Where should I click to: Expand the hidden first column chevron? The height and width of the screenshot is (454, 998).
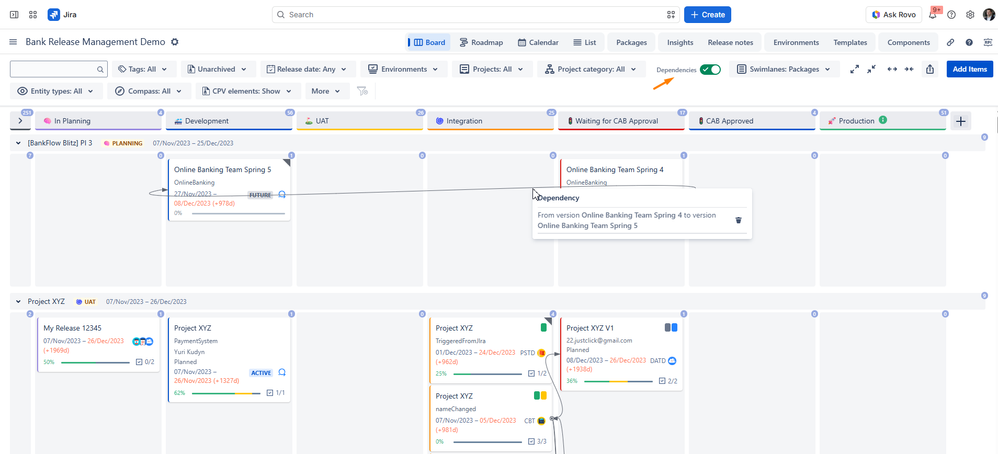pos(20,121)
